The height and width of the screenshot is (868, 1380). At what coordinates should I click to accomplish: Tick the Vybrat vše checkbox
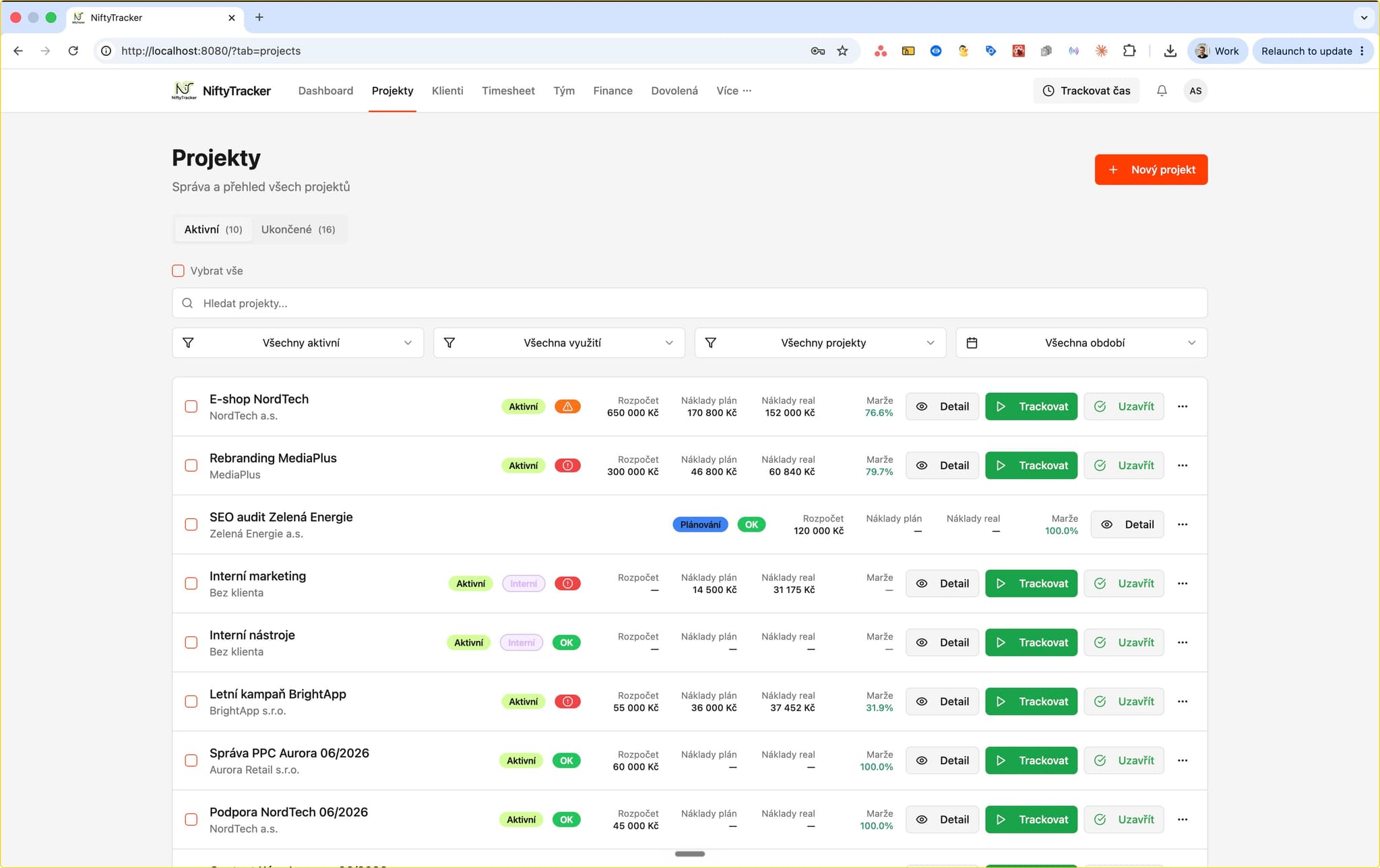point(178,271)
